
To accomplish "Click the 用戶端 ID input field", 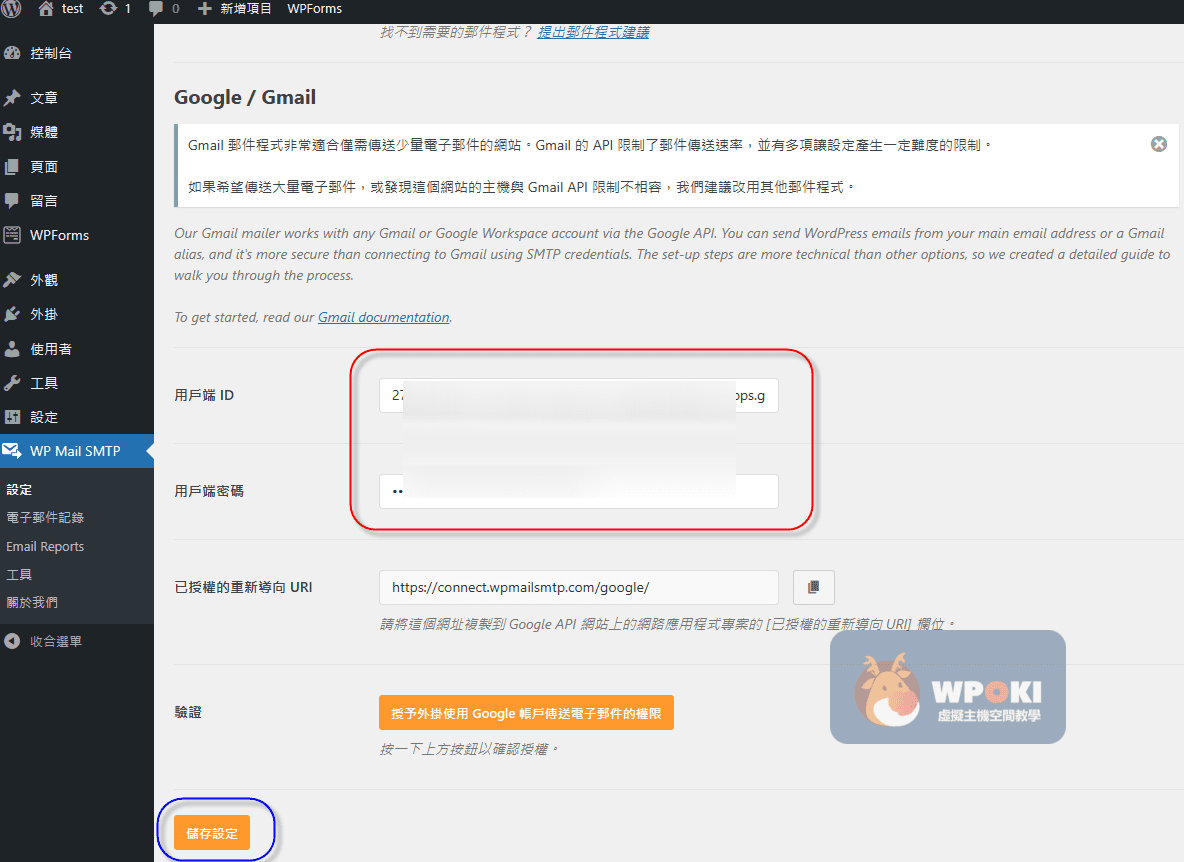I will pos(578,396).
